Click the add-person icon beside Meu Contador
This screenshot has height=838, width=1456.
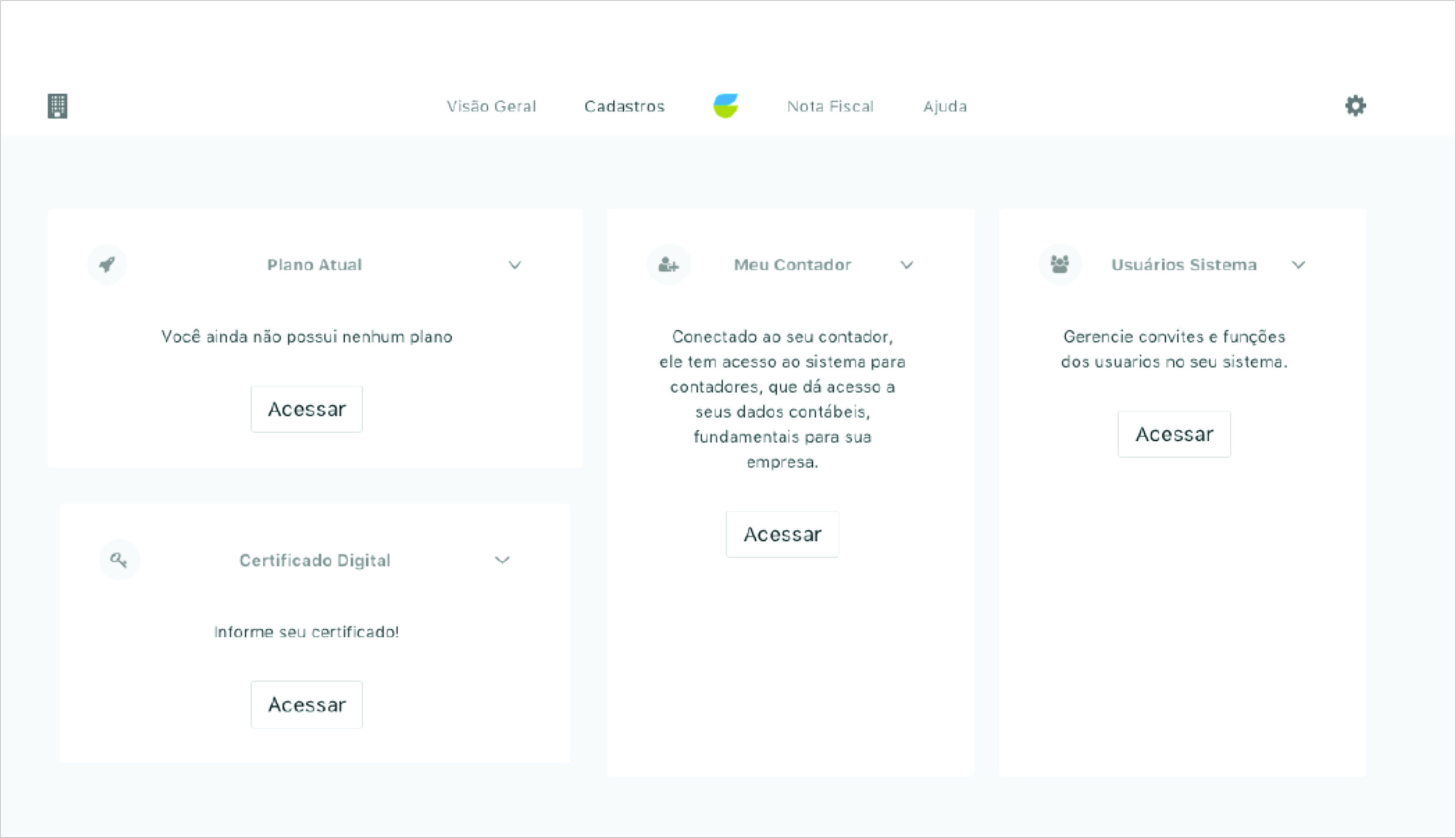(669, 265)
